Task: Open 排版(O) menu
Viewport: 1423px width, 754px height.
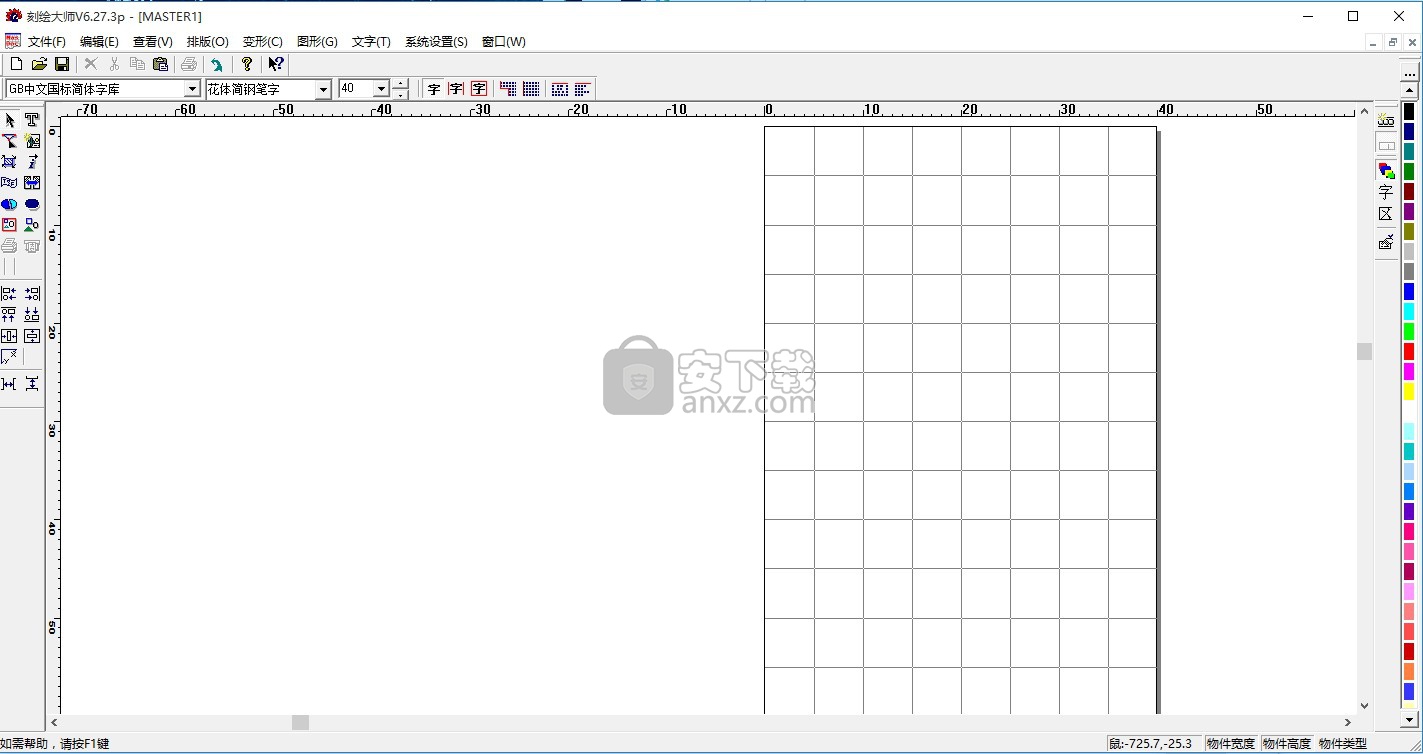Action: (208, 42)
